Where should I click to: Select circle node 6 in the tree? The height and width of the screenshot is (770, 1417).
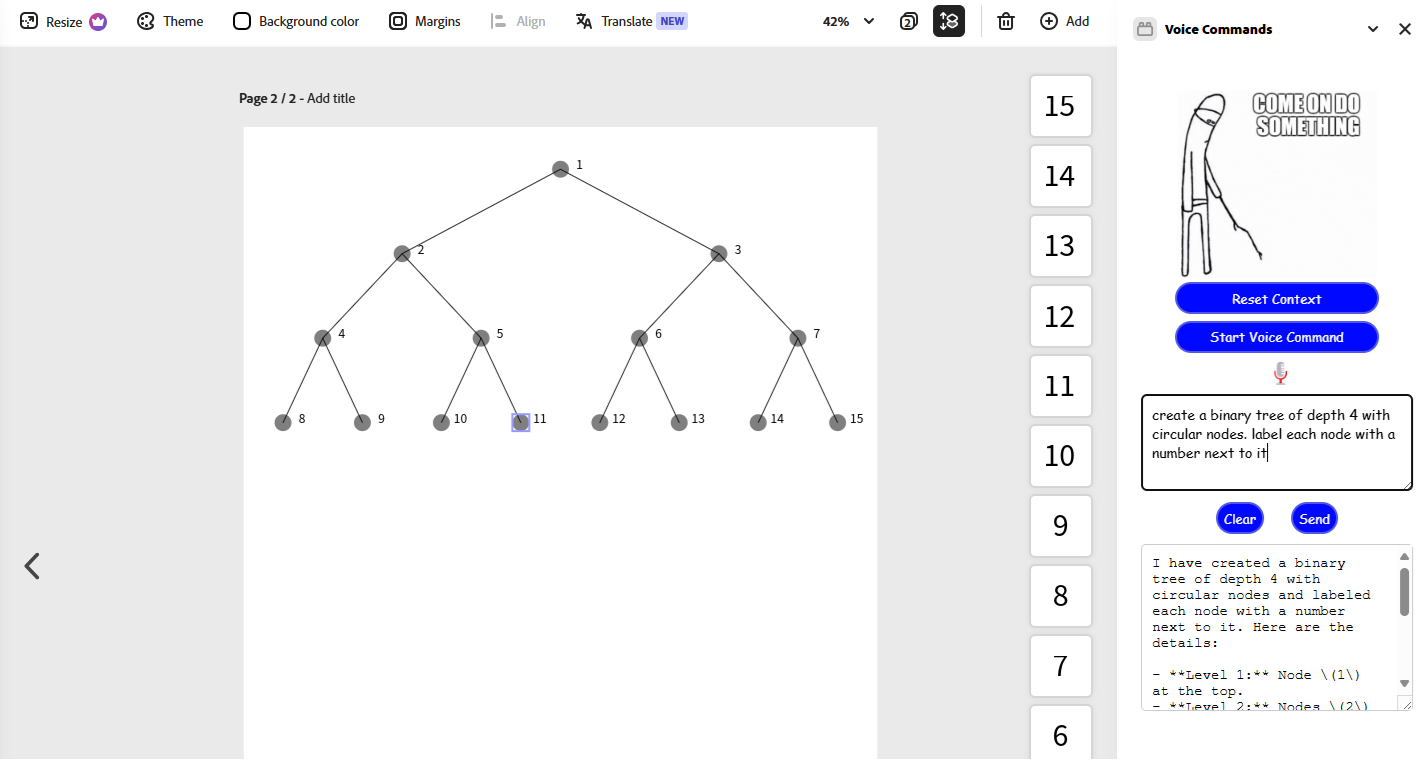tap(639, 338)
